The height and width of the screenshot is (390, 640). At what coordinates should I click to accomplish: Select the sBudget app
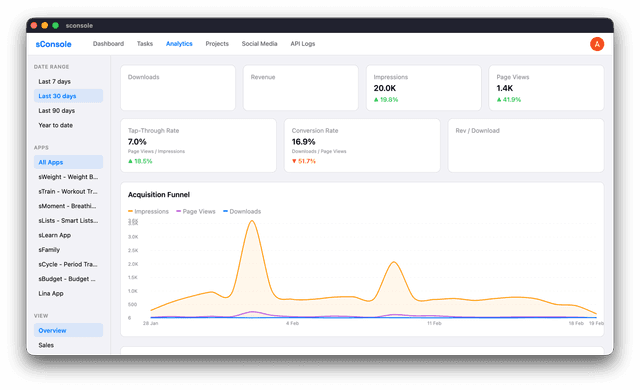point(68,279)
